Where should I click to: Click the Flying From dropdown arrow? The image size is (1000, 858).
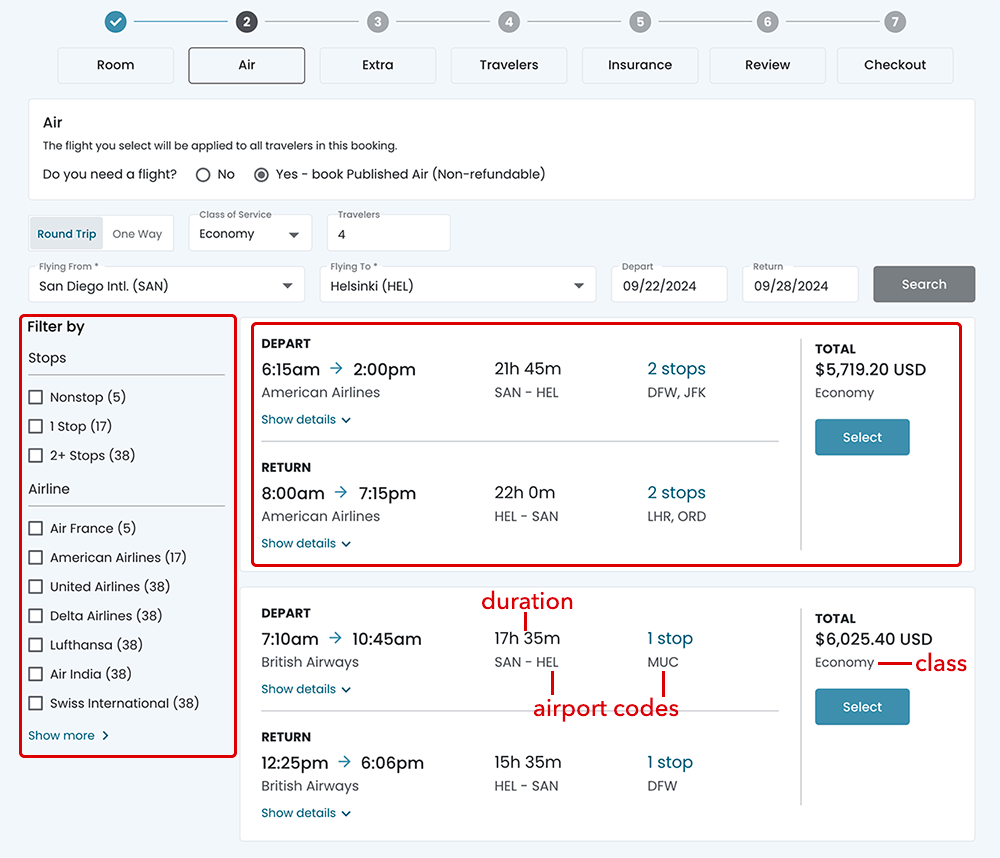point(289,286)
